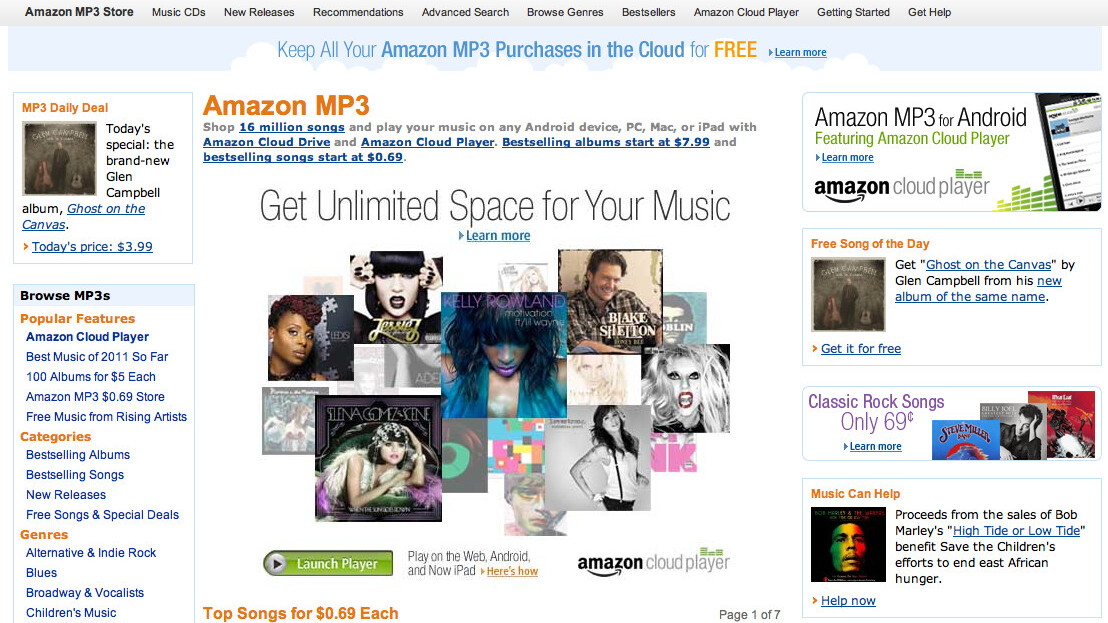The width and height of the screenshot is (1108, 623).
Task: Open Glen Campbell Daily Deal album thumbnail
Action: point(59,158)
